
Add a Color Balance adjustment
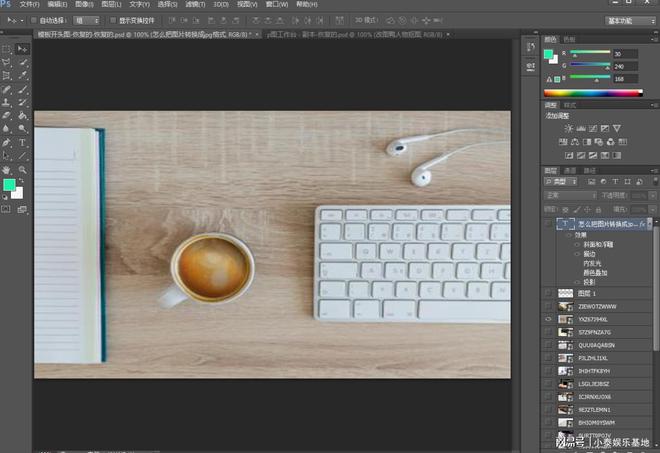point(575,142)
